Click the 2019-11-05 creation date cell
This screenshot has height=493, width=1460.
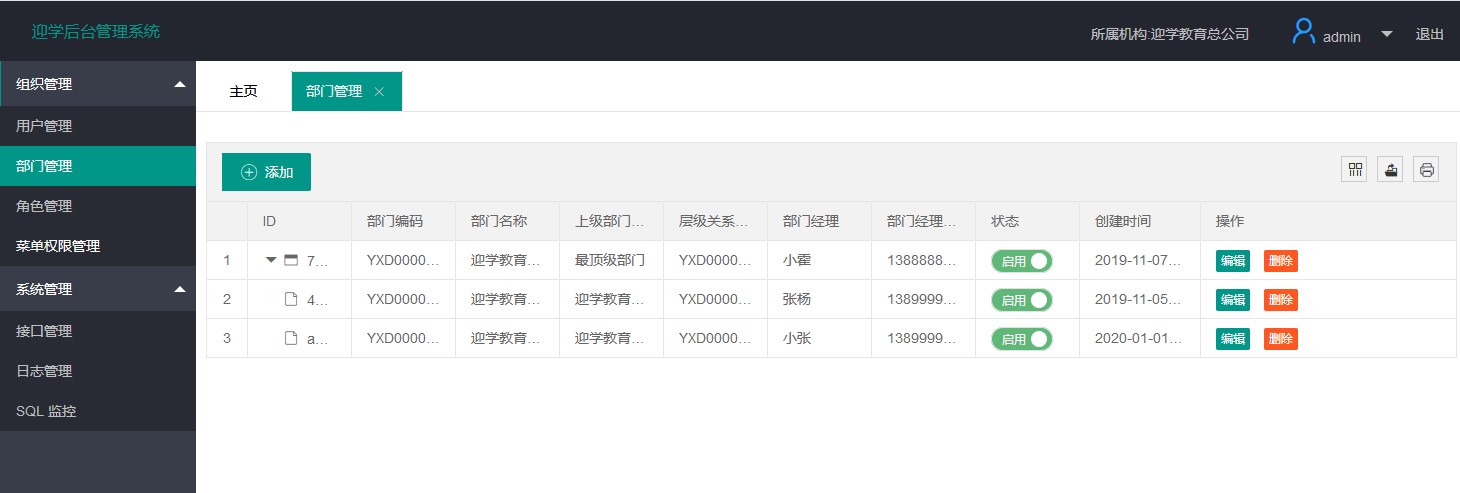1138,299
